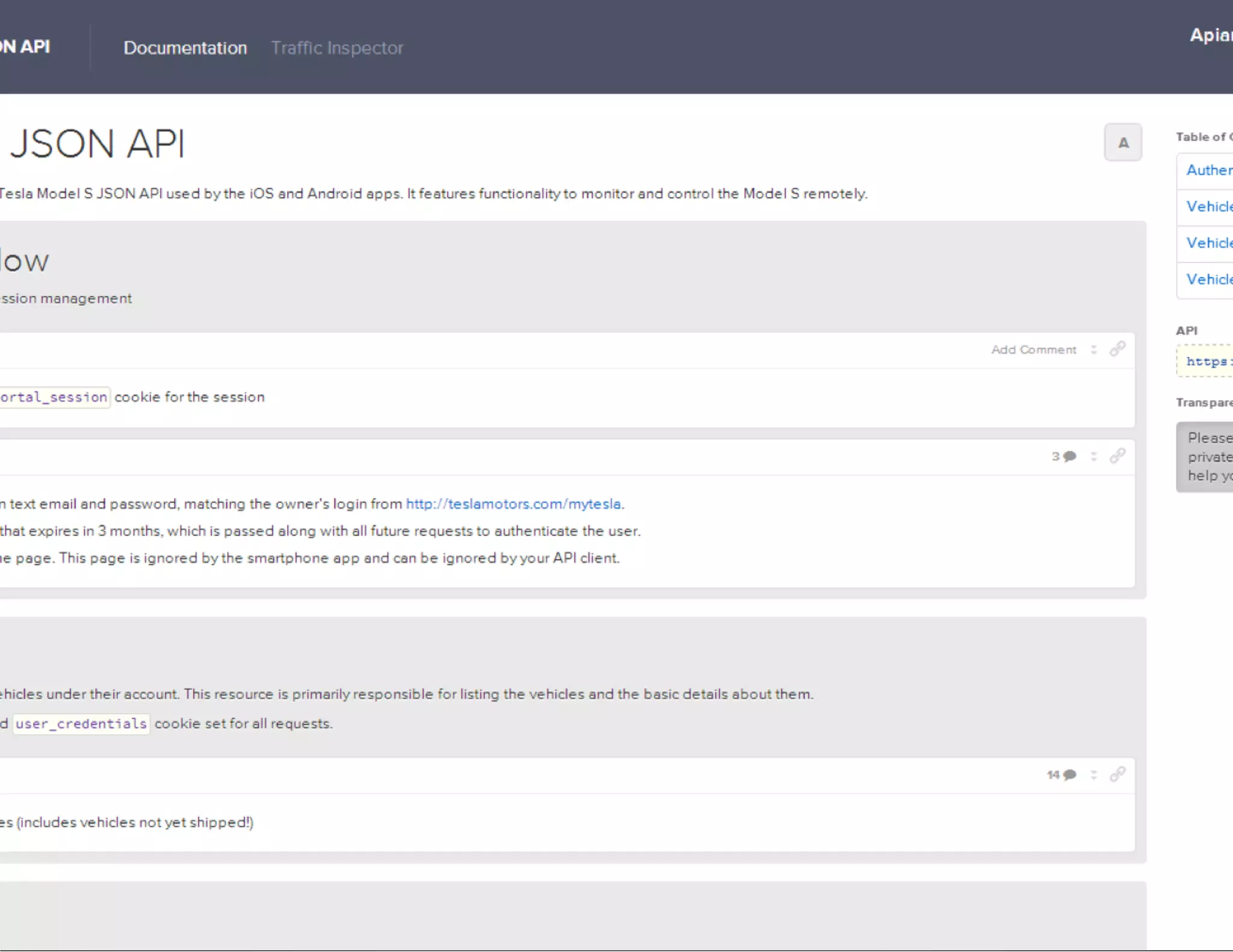Expand the section with 14 comments
This screenshot has width=1233, height=952.
click(1094, 775)
